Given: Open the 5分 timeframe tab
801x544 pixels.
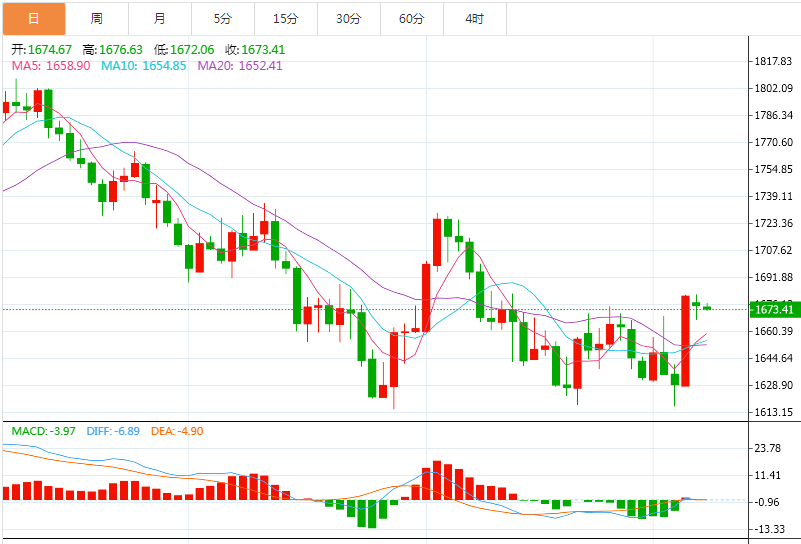Looking at the screenshot, I should 223,19.
